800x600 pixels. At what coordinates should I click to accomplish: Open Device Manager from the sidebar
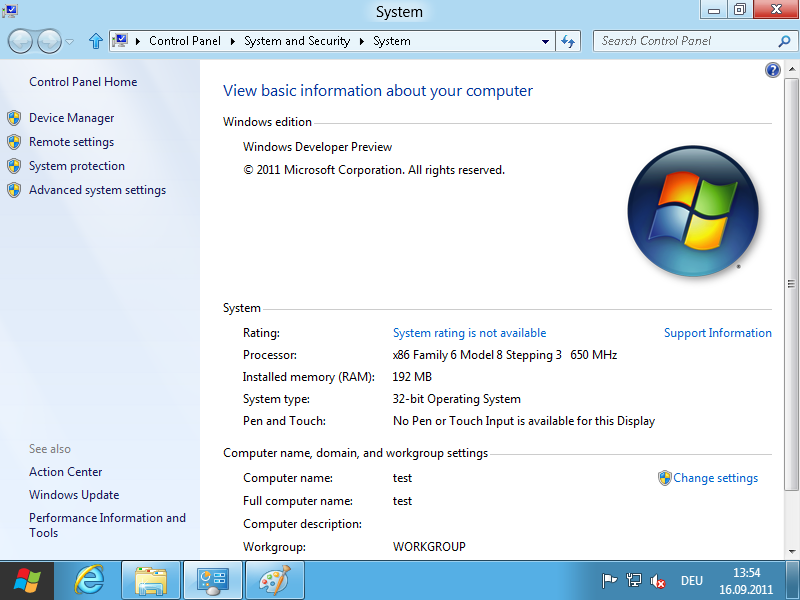[71, 118]
